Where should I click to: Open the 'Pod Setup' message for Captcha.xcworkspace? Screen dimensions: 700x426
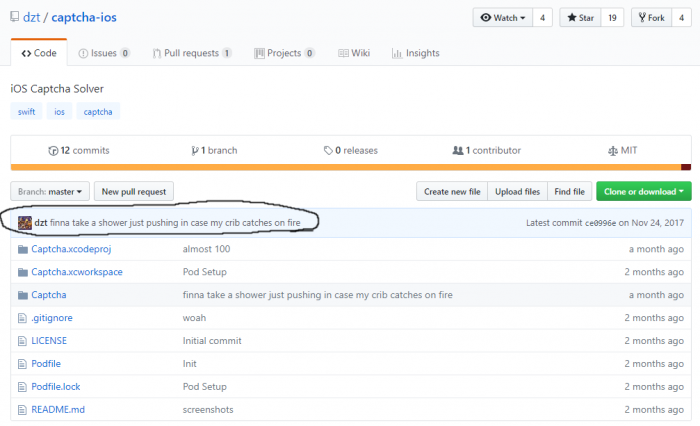pyautogui.click(x=204, y=272)
